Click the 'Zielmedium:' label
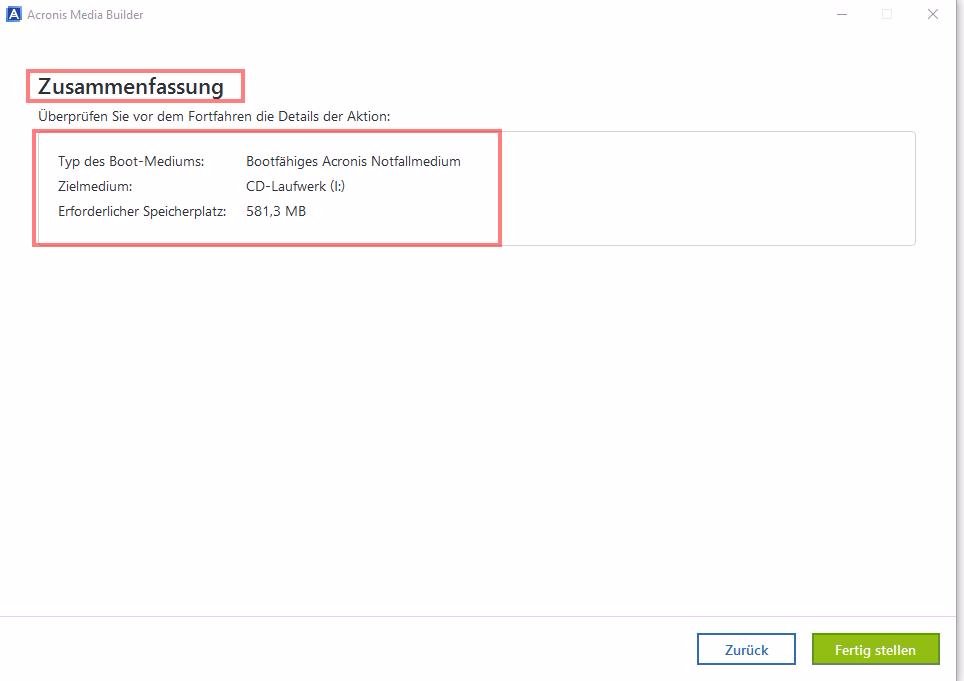964x681 pixels. point(95,186)
